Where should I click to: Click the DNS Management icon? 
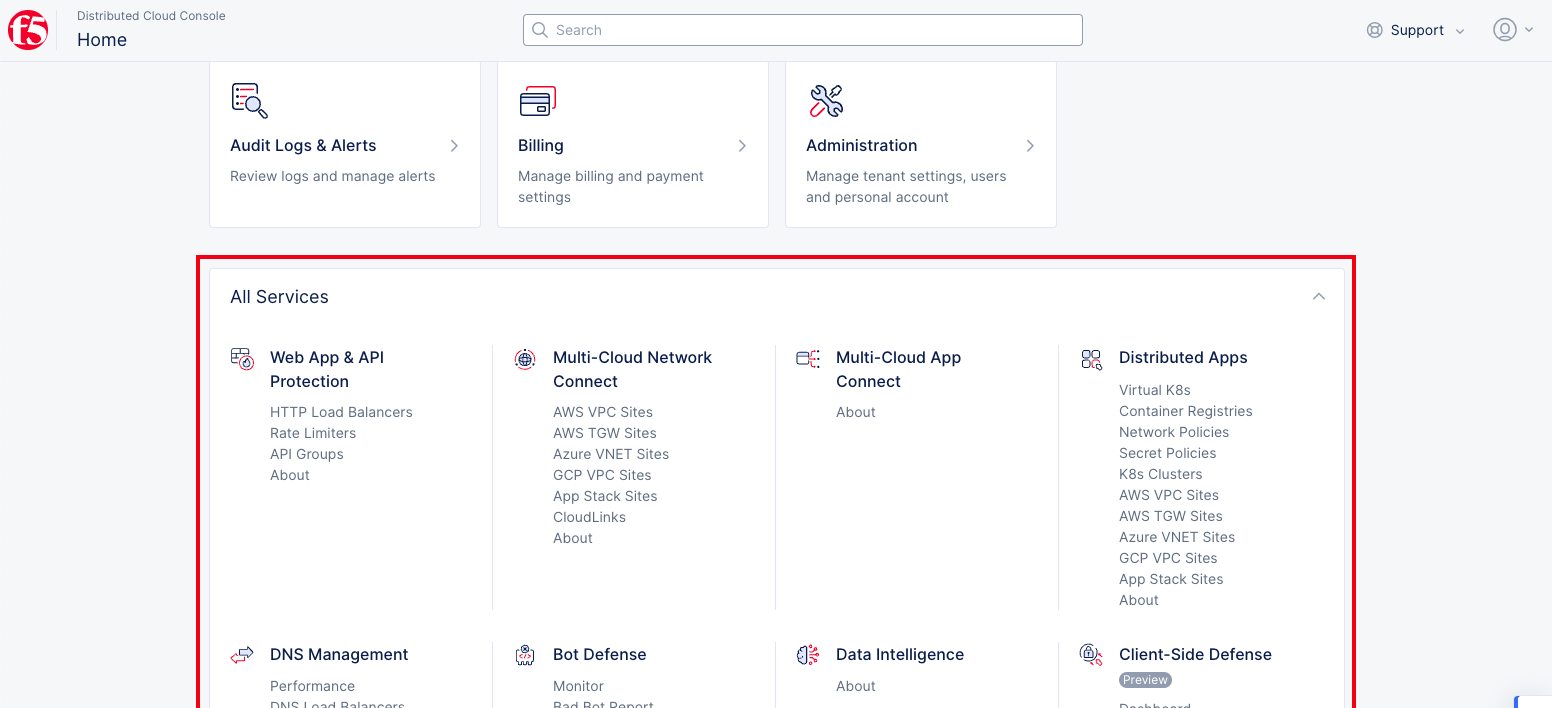tap(242, 655)
